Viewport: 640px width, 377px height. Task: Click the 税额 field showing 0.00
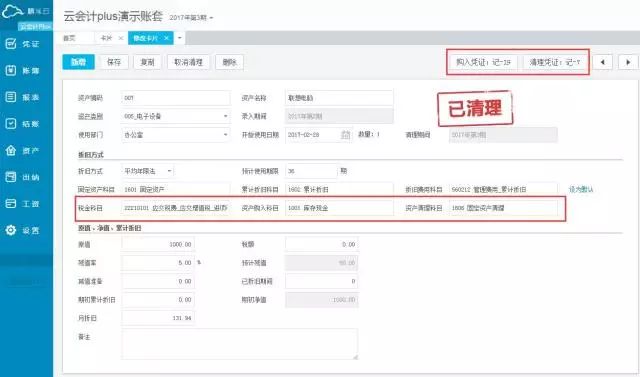coord(322,244)
